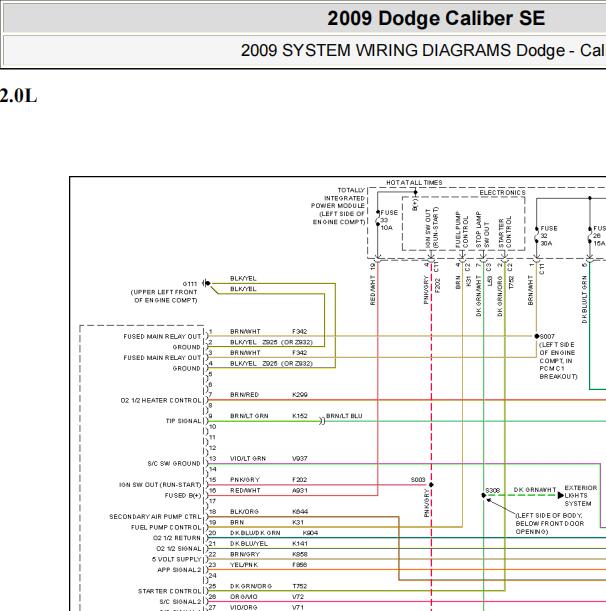The image size is (606, 611).
Task: Click circuit code 'K299'
Action: (x=300, y=395)
